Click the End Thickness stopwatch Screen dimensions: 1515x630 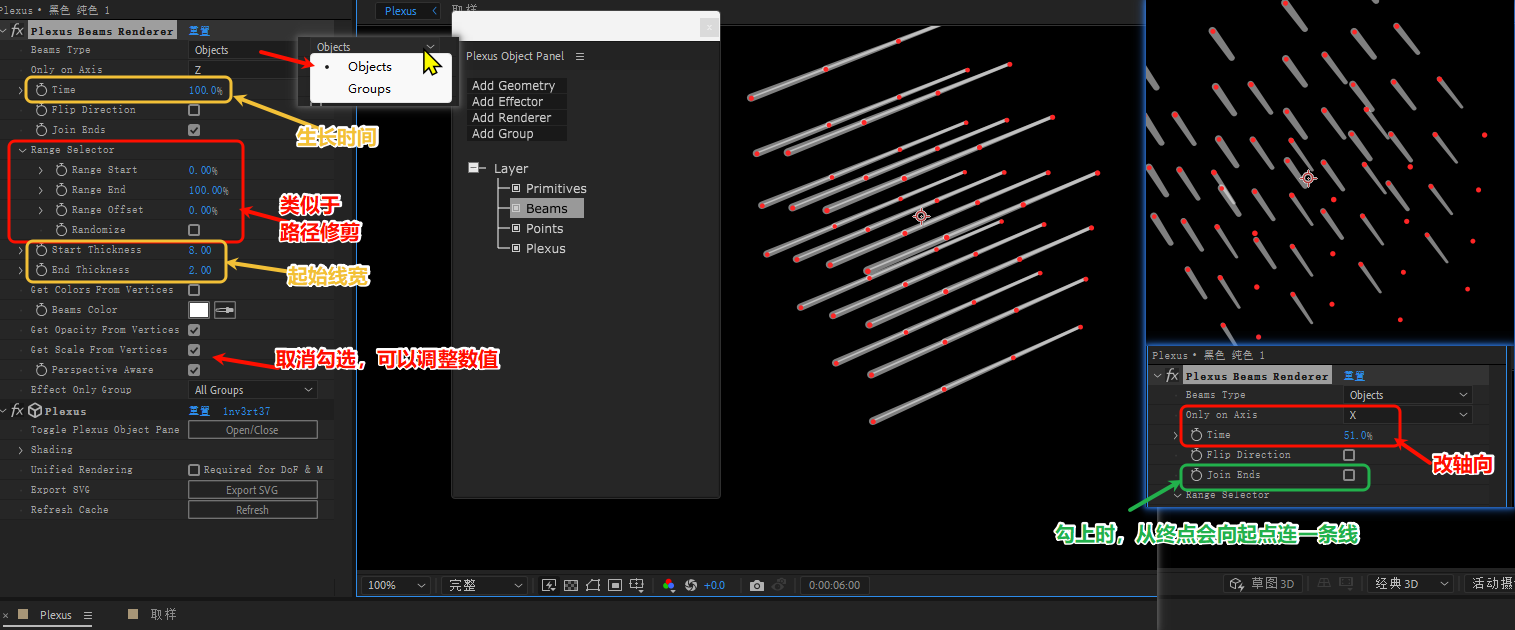tap(41, 270)
